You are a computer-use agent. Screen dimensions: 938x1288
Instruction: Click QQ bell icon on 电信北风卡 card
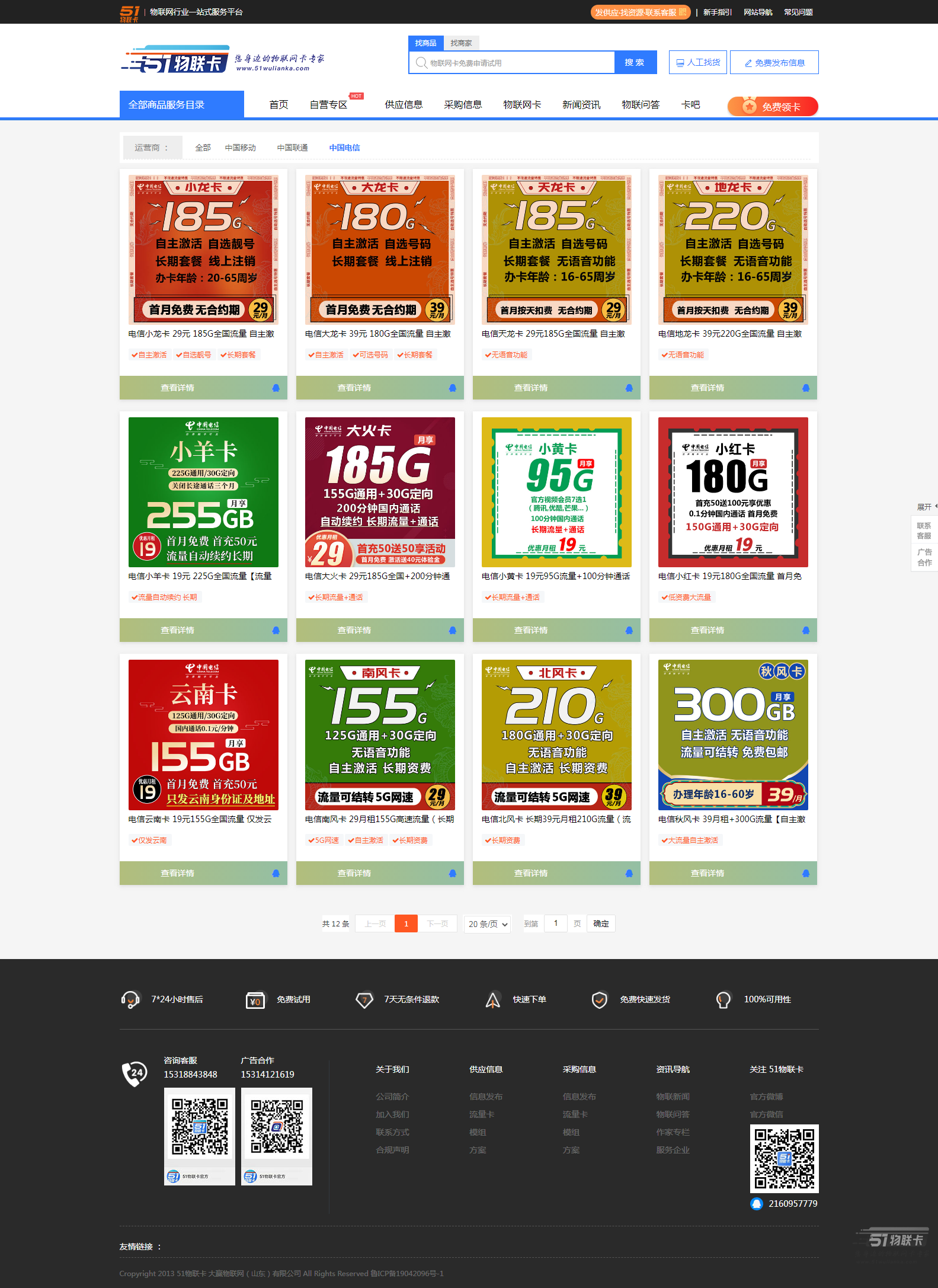[x=629, y=873]
